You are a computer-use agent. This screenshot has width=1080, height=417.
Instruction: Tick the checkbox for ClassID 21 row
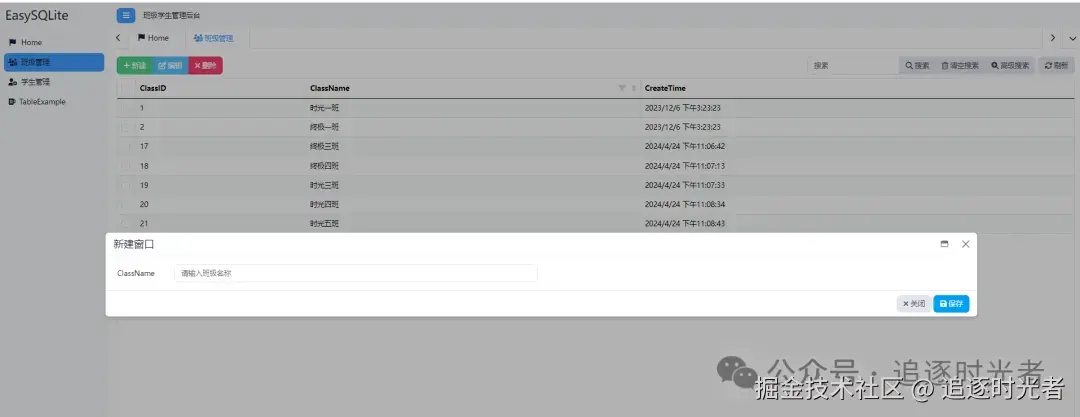click(125, 224)
